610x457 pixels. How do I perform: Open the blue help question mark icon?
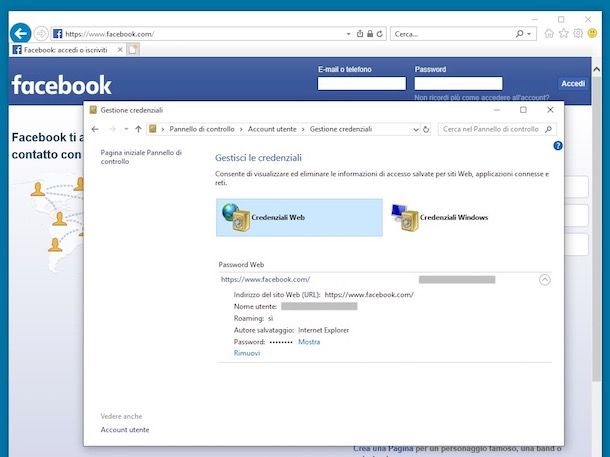pyautogui.click(x=557, y=145)
